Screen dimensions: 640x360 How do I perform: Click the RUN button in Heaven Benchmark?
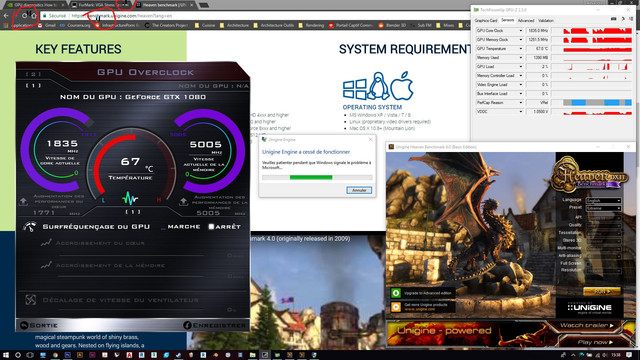point(602,291)
